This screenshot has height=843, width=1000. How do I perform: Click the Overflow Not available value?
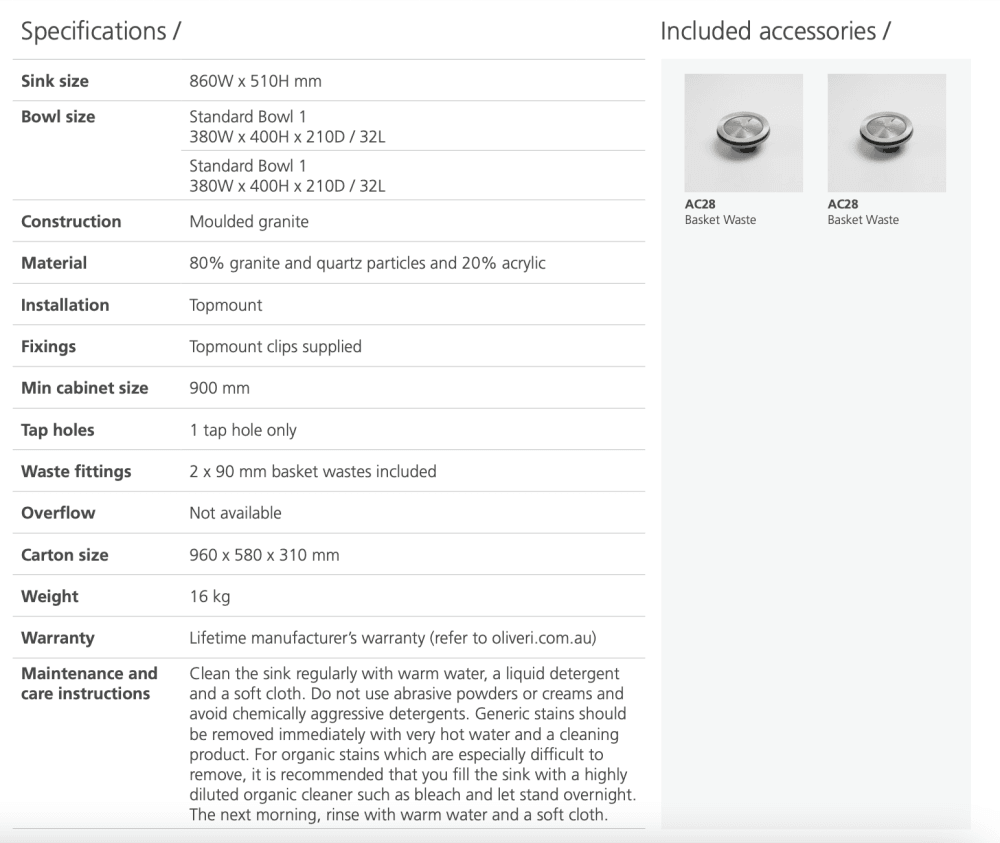(x=235, y=513)
